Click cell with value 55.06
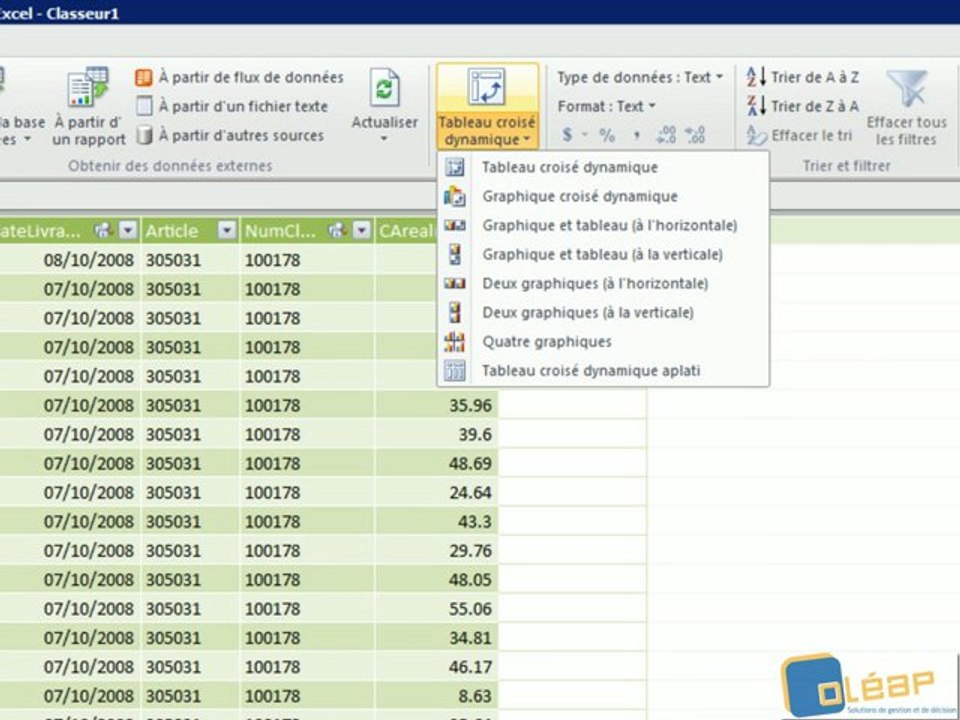960x720 pixels. [437, 609]
